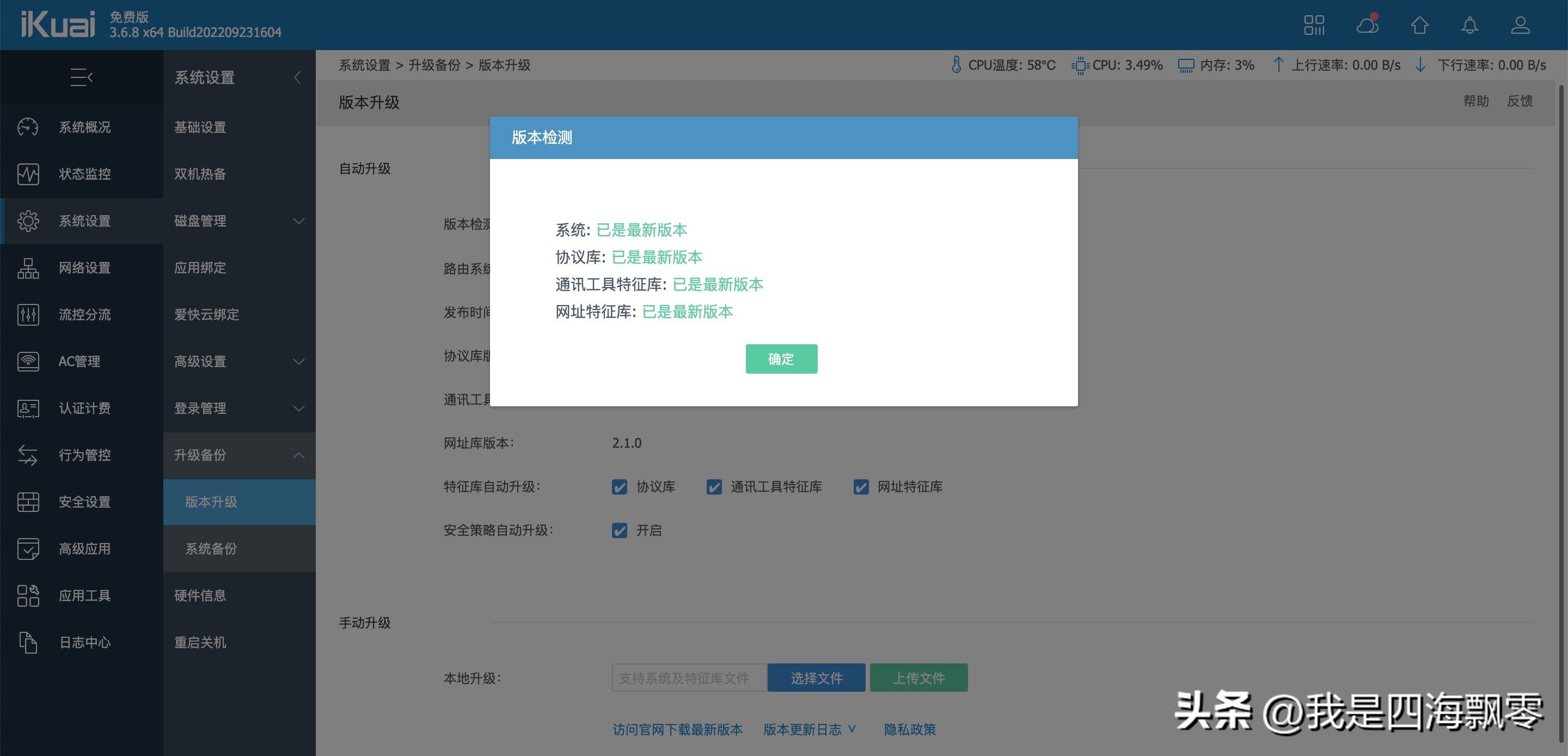Uncheck the 协议库 auto-upgrade checkbox

pyautogui.click(x=619, y=487)
